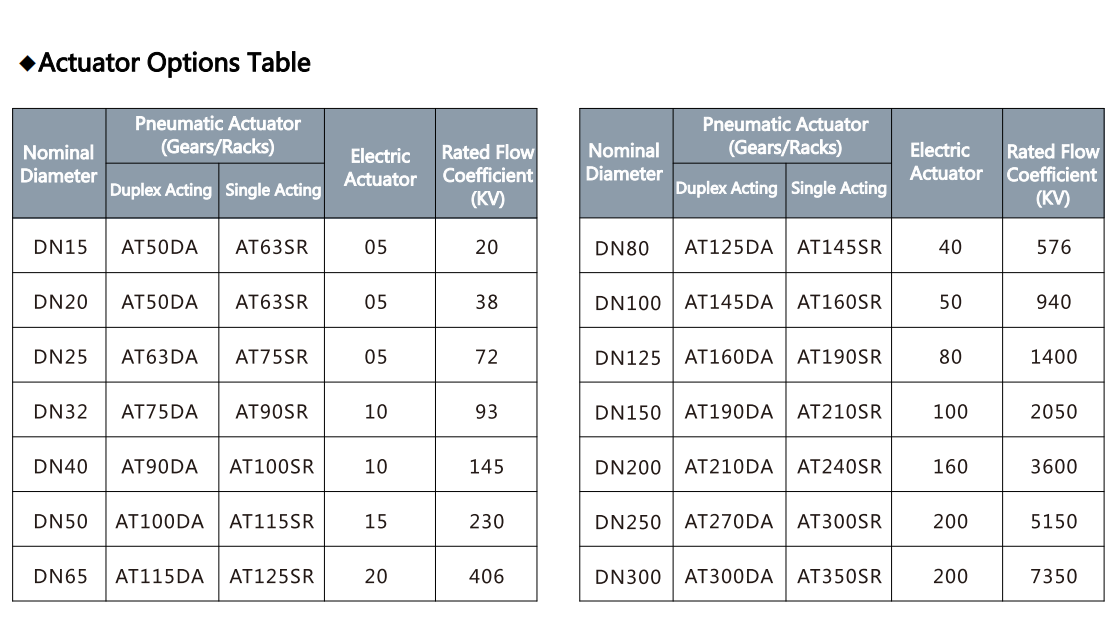Click the Actuator Options Table heading

[174, 63]
